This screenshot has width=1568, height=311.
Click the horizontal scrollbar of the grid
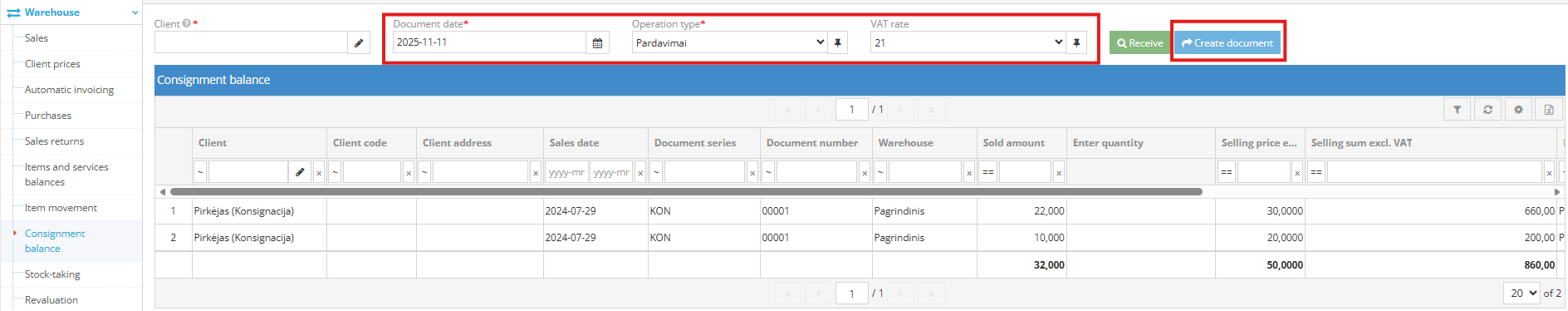pos(686,191)
